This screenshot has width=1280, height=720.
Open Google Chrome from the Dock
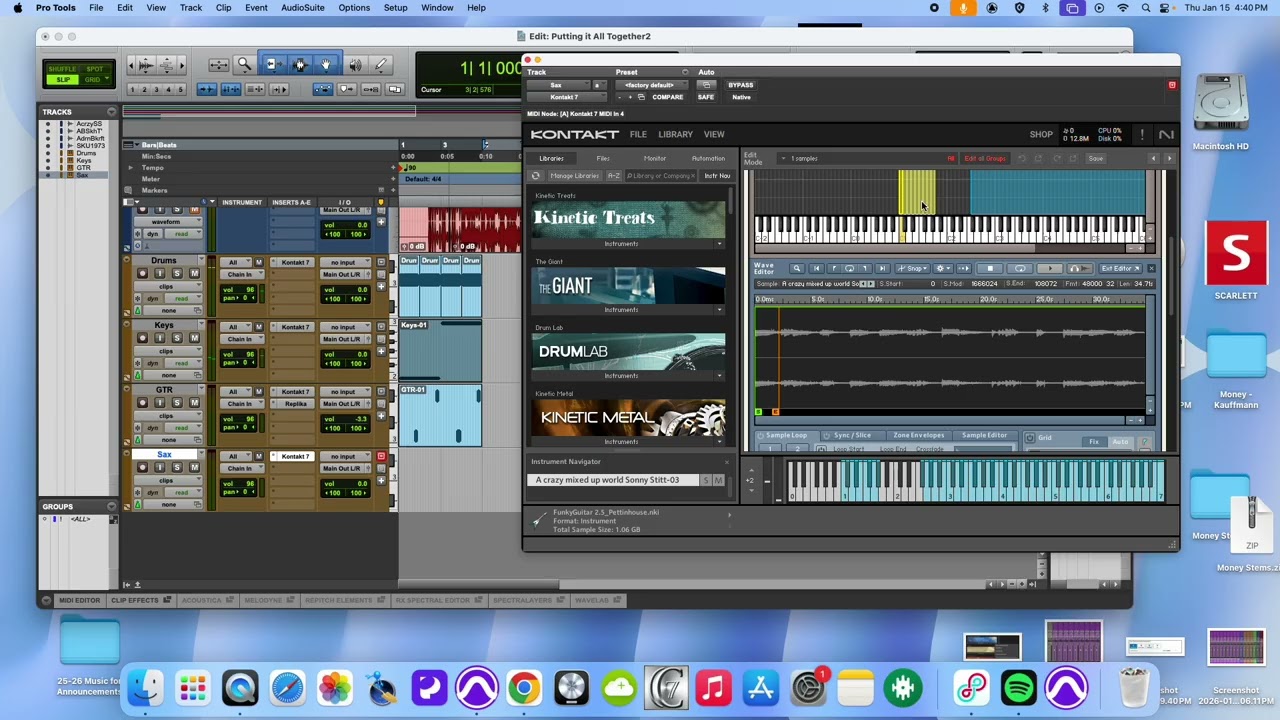[524, 688]
